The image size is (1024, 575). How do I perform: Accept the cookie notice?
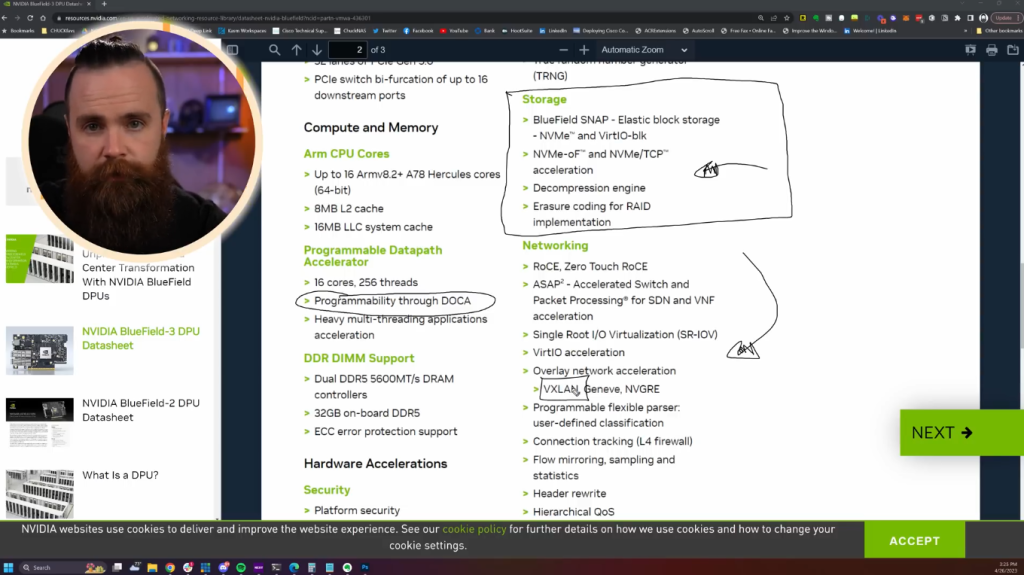[914, 540]
